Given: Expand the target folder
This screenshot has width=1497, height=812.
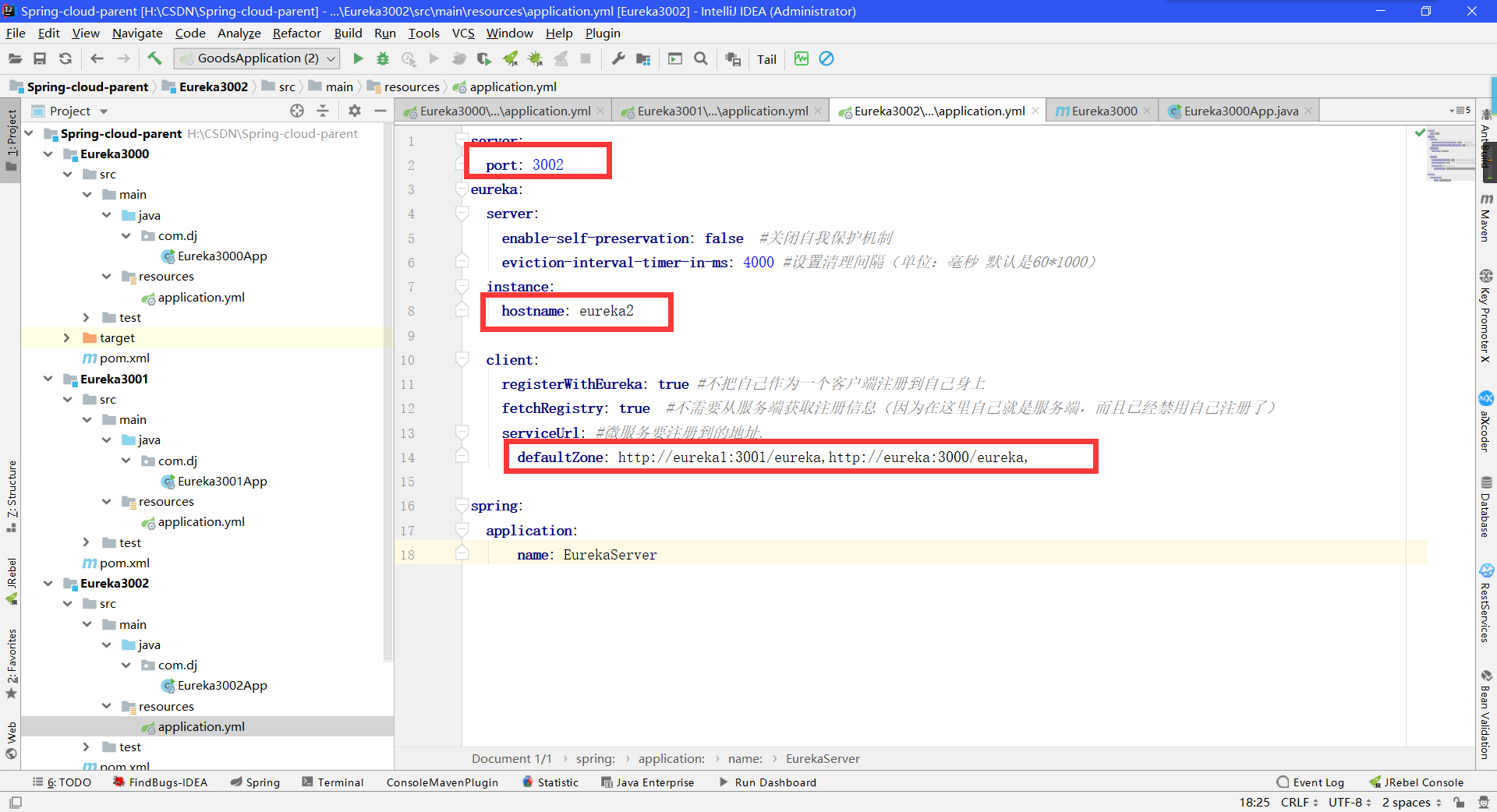Looking at the screenshot, I should click(67, 337).
